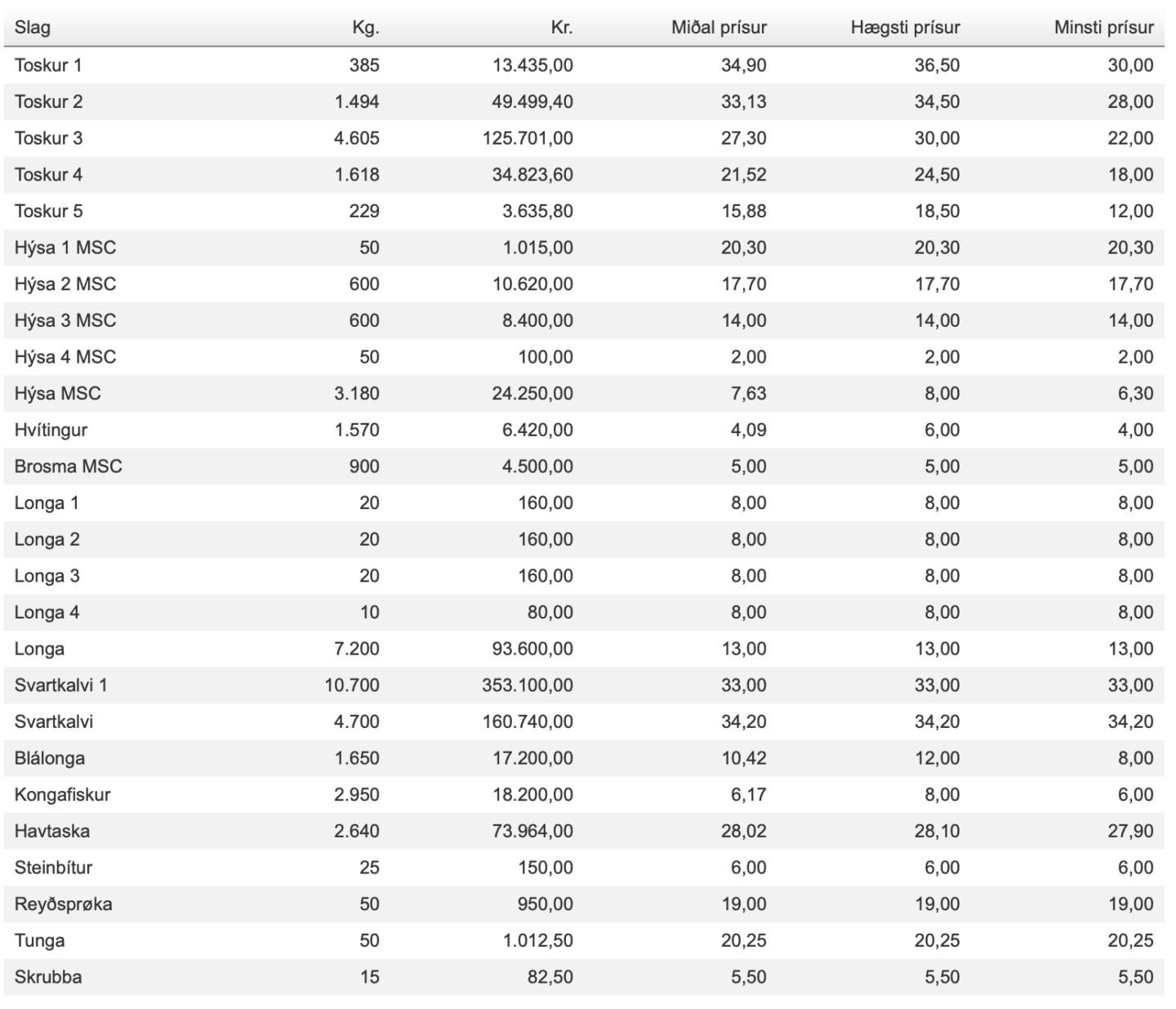The image size is (1176, 1009).
Task: Select the Hvítingur row
Action: click(x=584, y=430)
